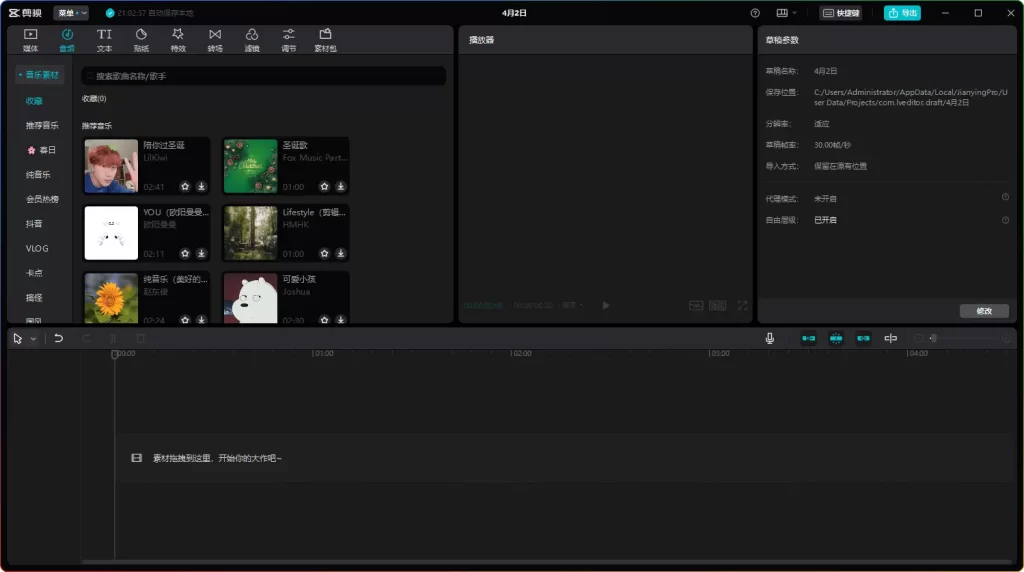The height and width of the screenshot is (572, 1024).
Task: Open the 菜单 dropdown menu
Action: coord(71,13)
